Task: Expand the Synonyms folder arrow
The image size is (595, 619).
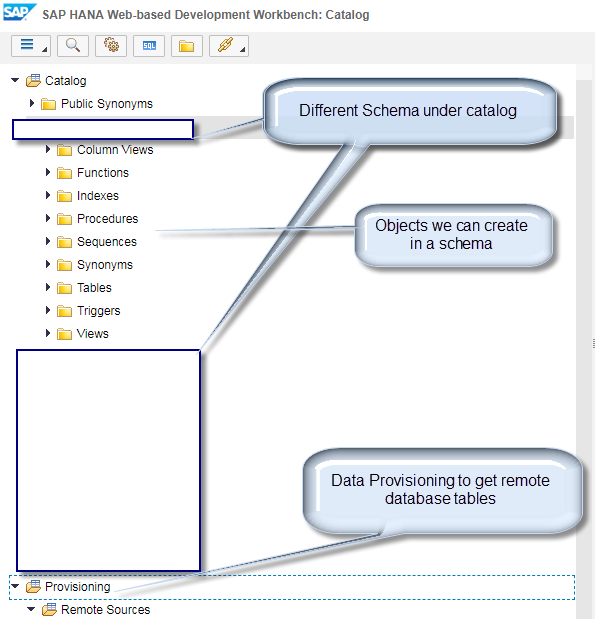Action: [x=48, y=264]
